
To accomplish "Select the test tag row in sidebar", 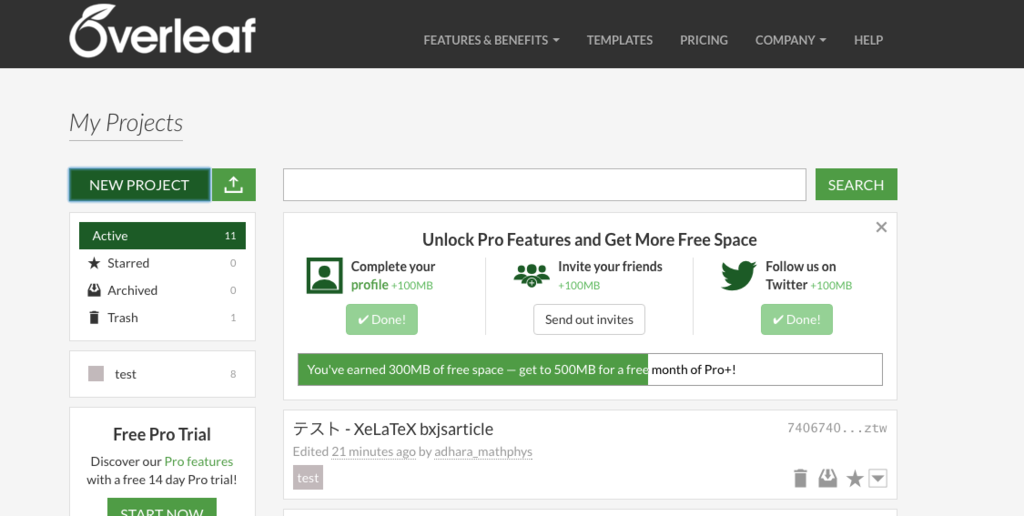I will [x=163, y=374].
